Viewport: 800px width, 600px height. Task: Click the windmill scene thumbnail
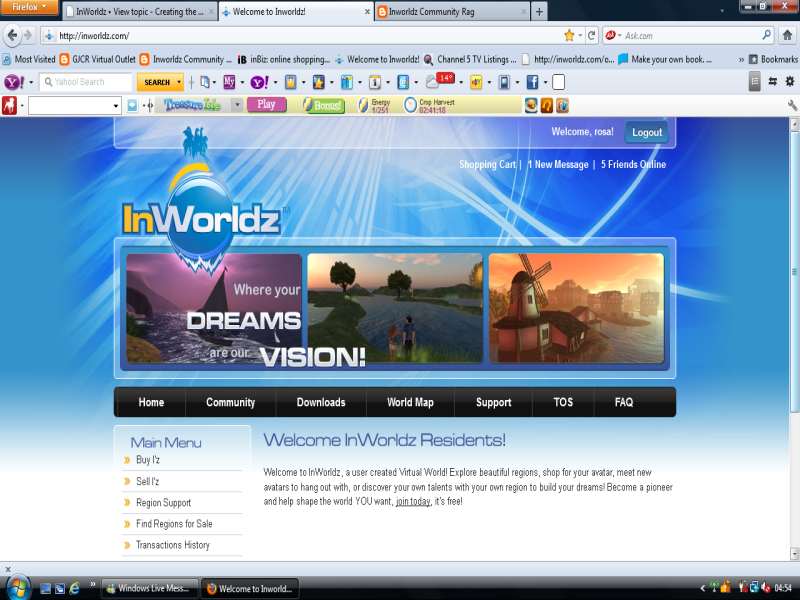576,308
